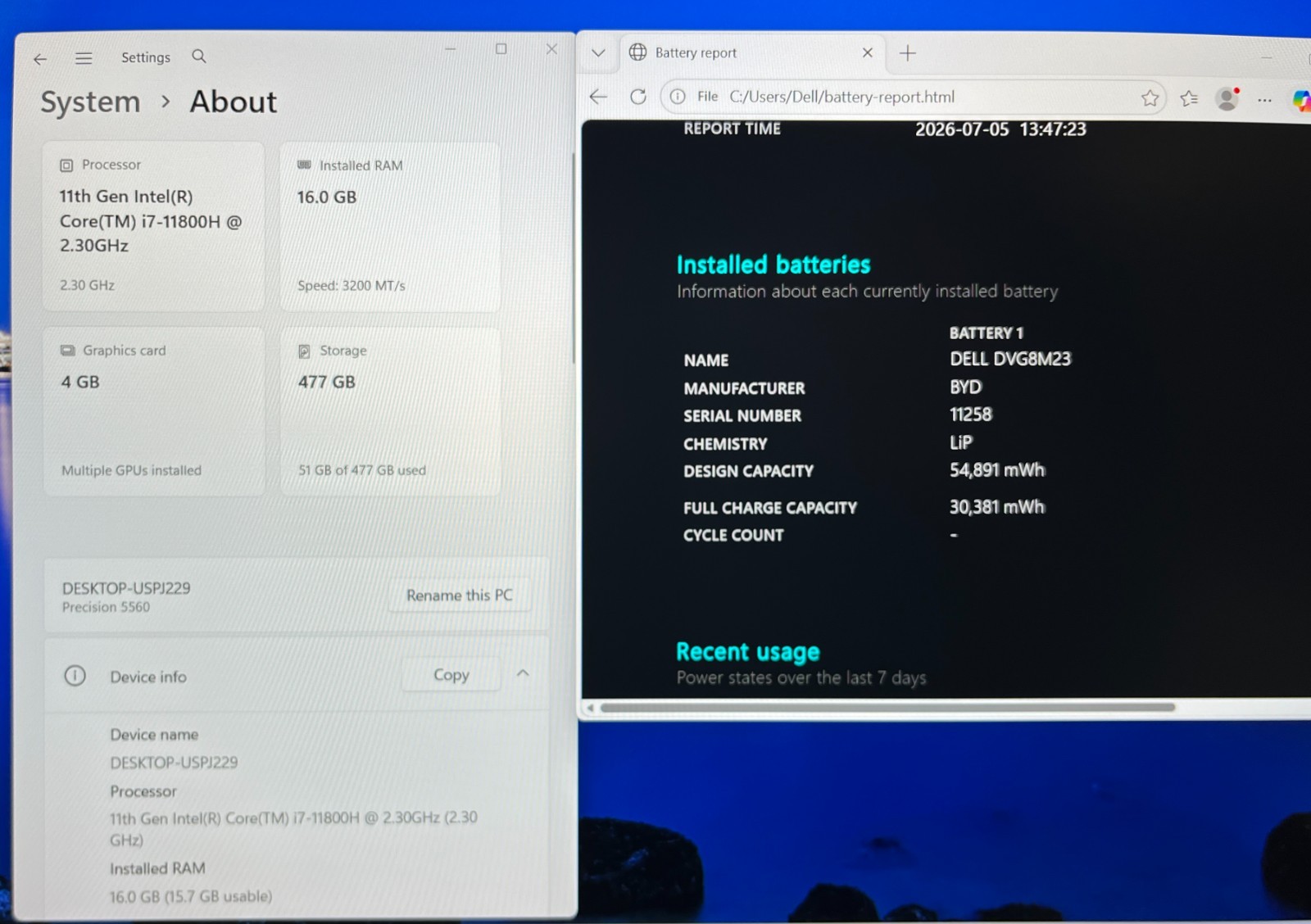Click the Settings search magnifier icon

coord(199,57)
